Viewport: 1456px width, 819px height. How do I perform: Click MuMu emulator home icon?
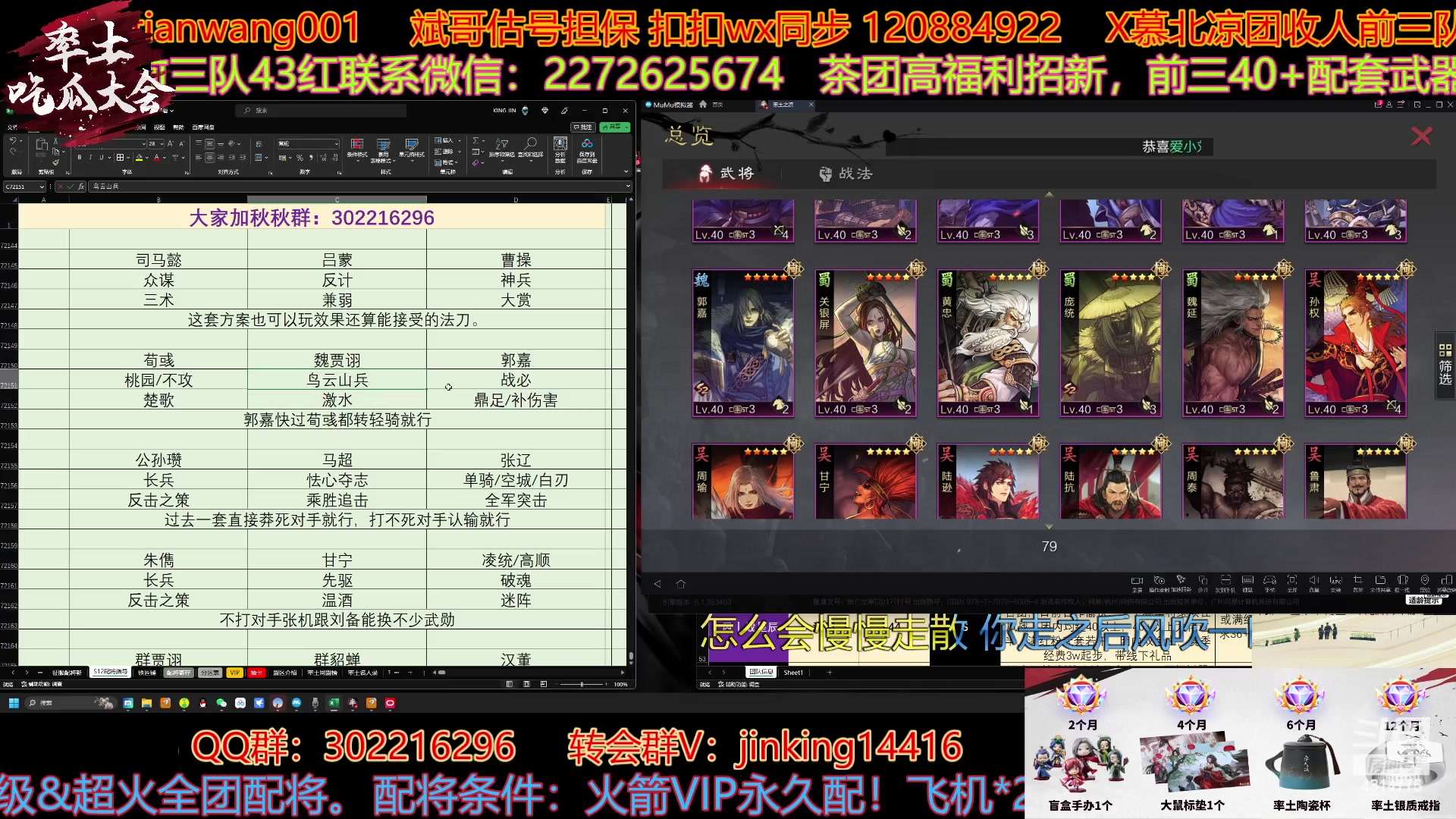click(680, 584)
